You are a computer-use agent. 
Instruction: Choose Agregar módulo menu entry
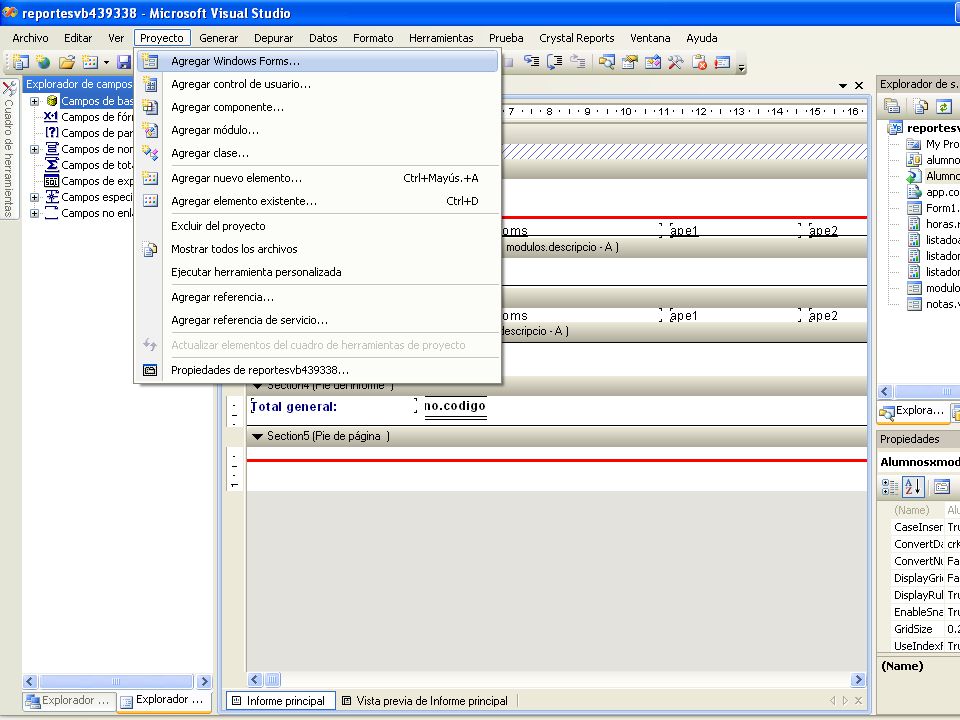(x=317, y=130)
